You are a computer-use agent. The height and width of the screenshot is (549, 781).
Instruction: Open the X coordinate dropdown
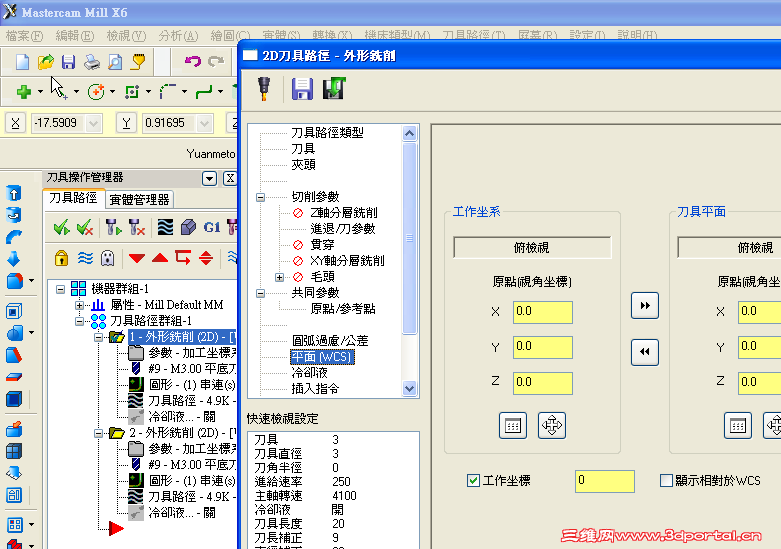(x=94, y=123)
